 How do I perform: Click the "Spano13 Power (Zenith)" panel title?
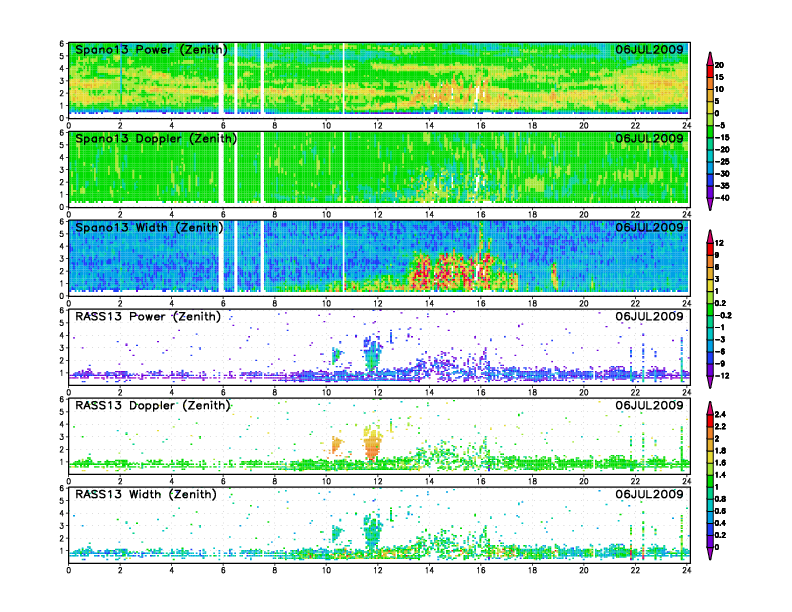(151, 50)
